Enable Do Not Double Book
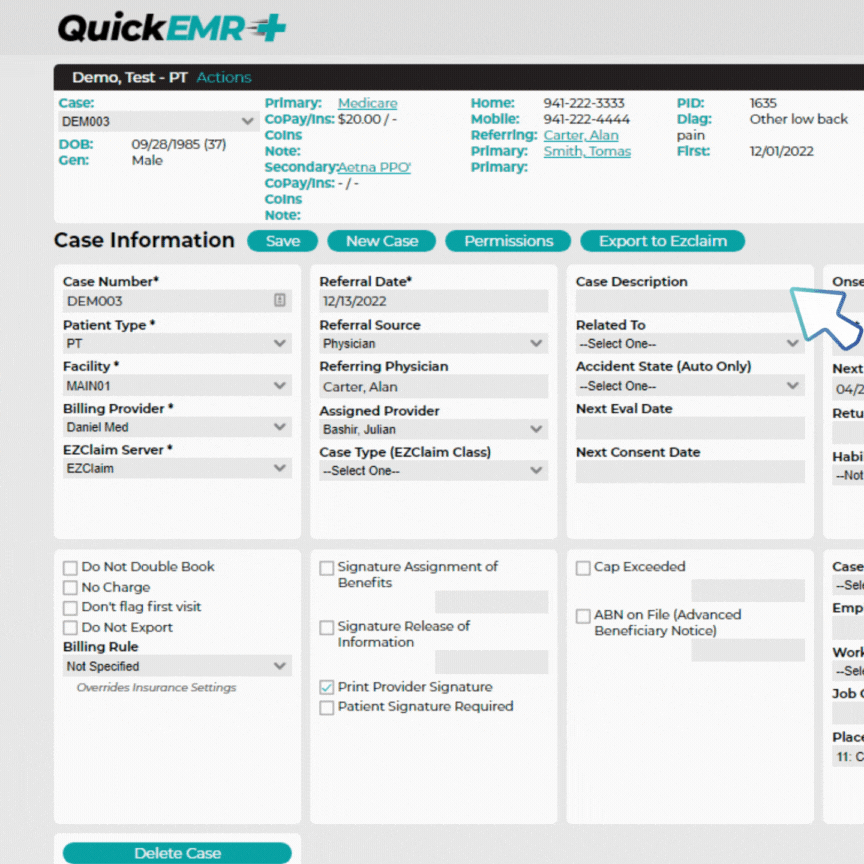This screenshot has width=864, height=864. click(x=70, y=566)
